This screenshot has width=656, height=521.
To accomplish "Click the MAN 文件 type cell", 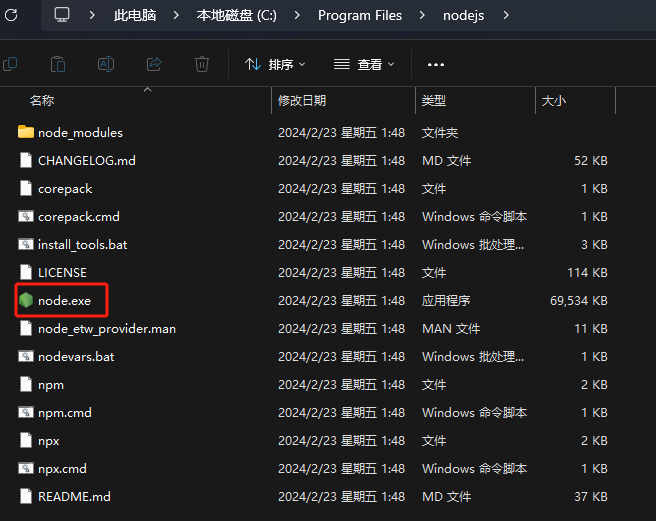I will [451, 329].
